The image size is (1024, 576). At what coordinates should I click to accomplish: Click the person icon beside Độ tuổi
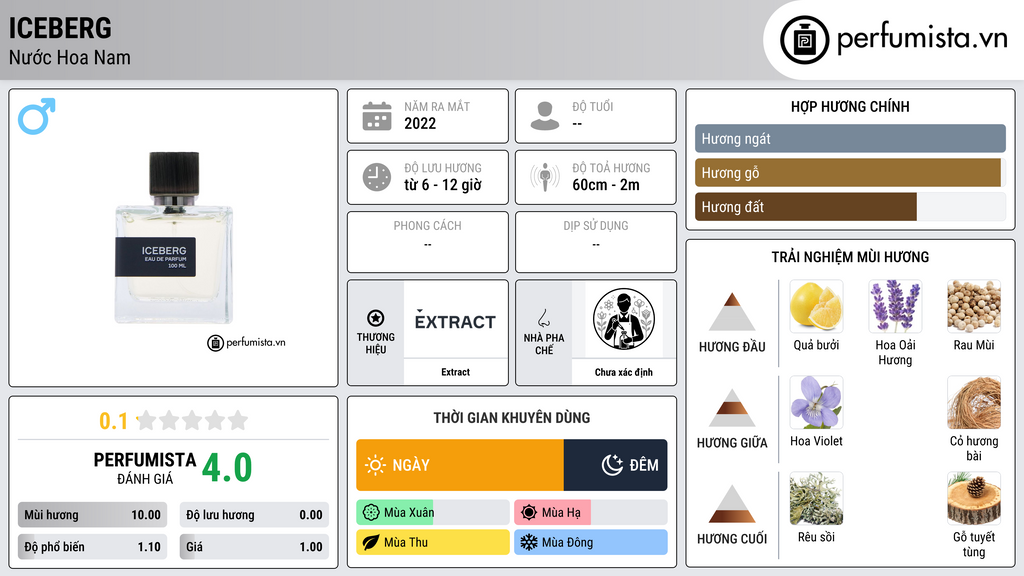tap(545, 116)
